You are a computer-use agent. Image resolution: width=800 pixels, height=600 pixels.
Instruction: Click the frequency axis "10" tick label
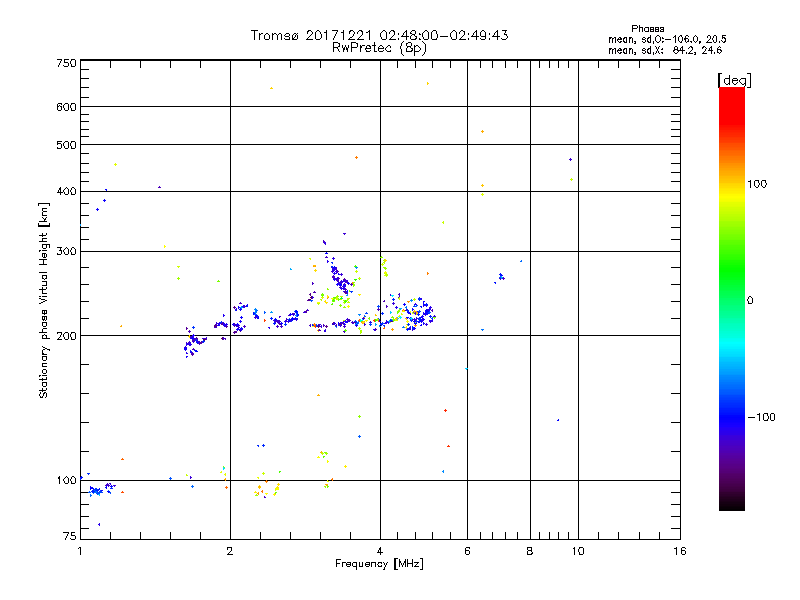point(578,551)
